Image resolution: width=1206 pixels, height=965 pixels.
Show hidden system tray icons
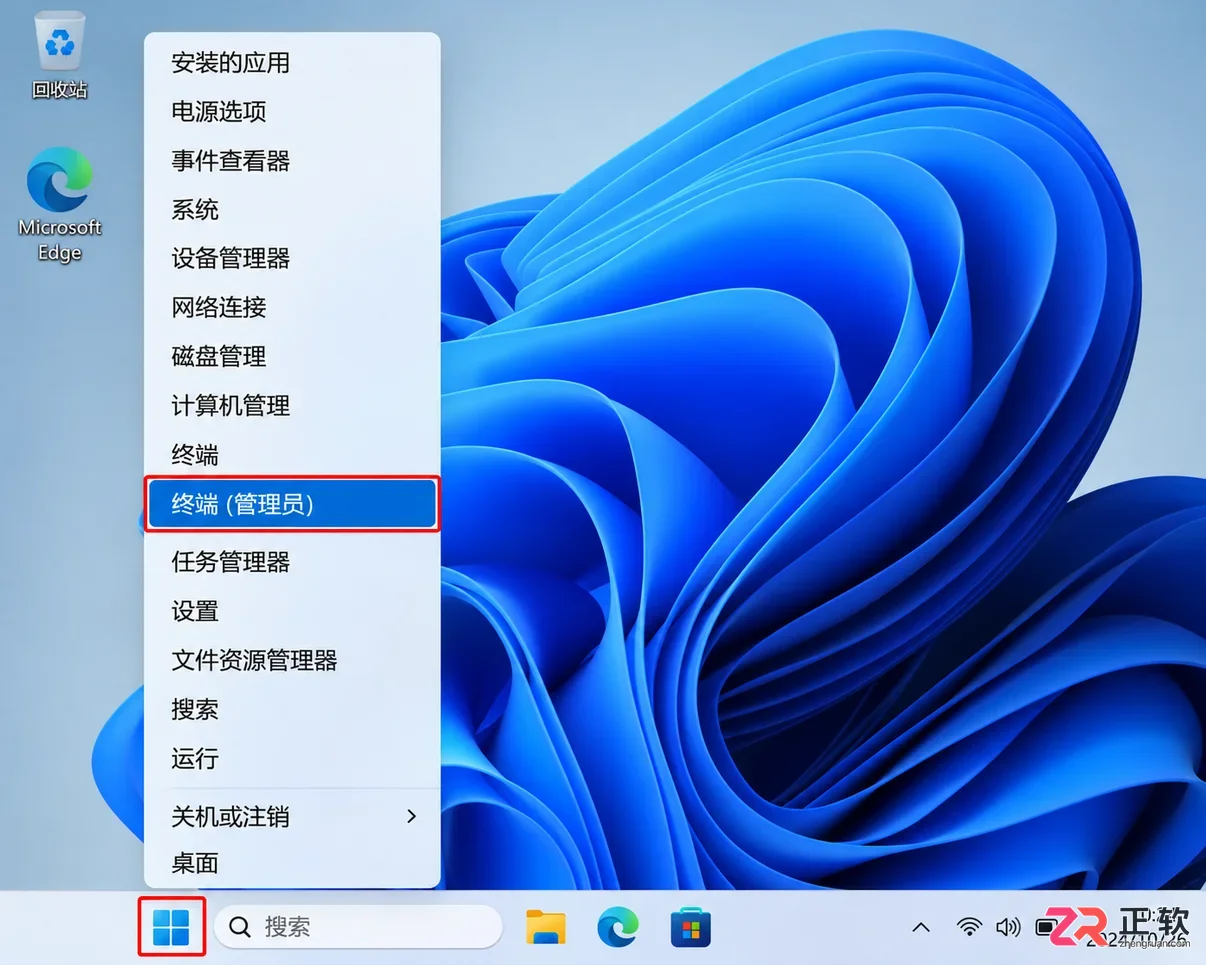point(921,928)
